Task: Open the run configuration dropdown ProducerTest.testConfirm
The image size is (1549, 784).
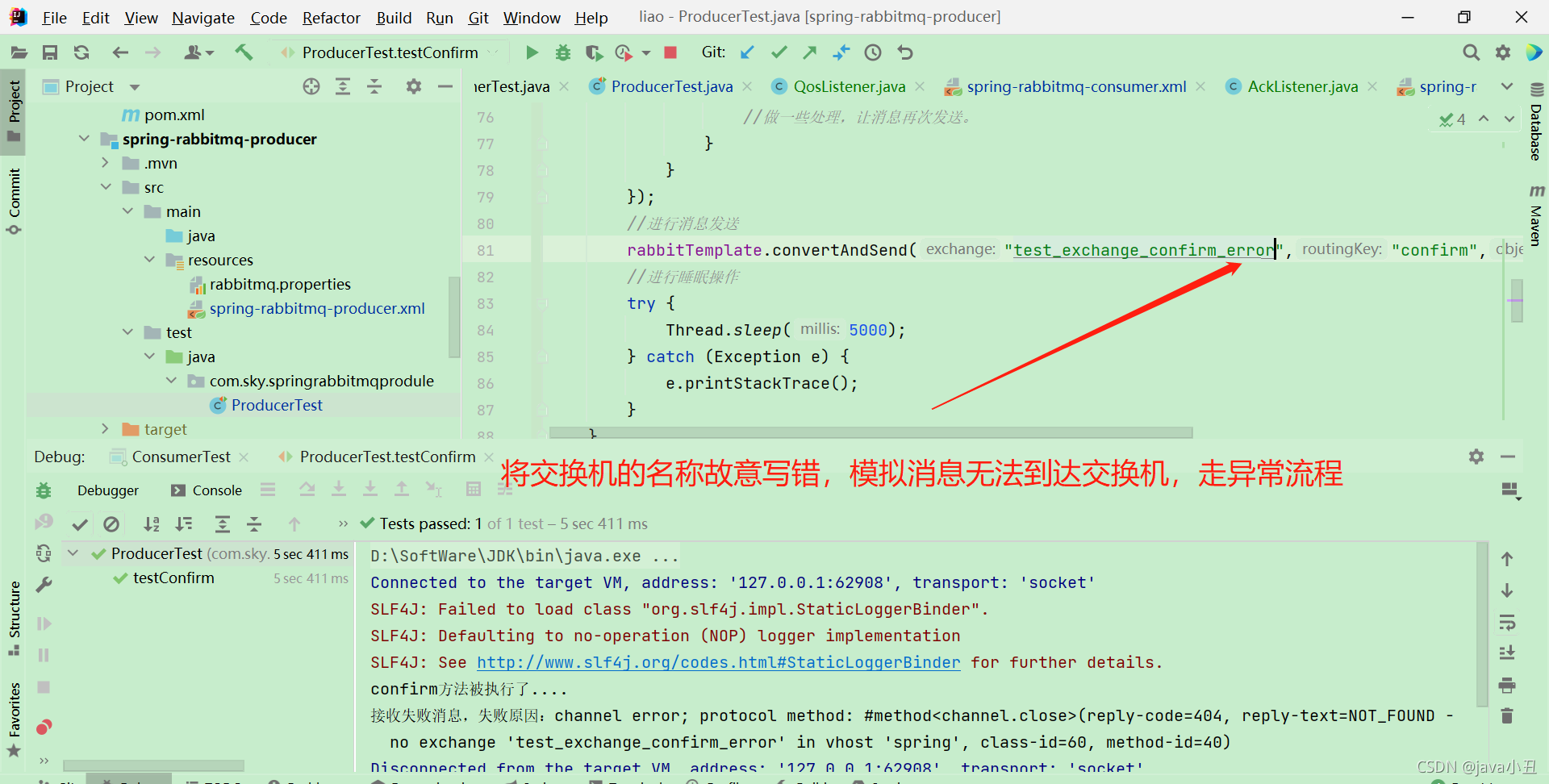Action: (390, 52)
